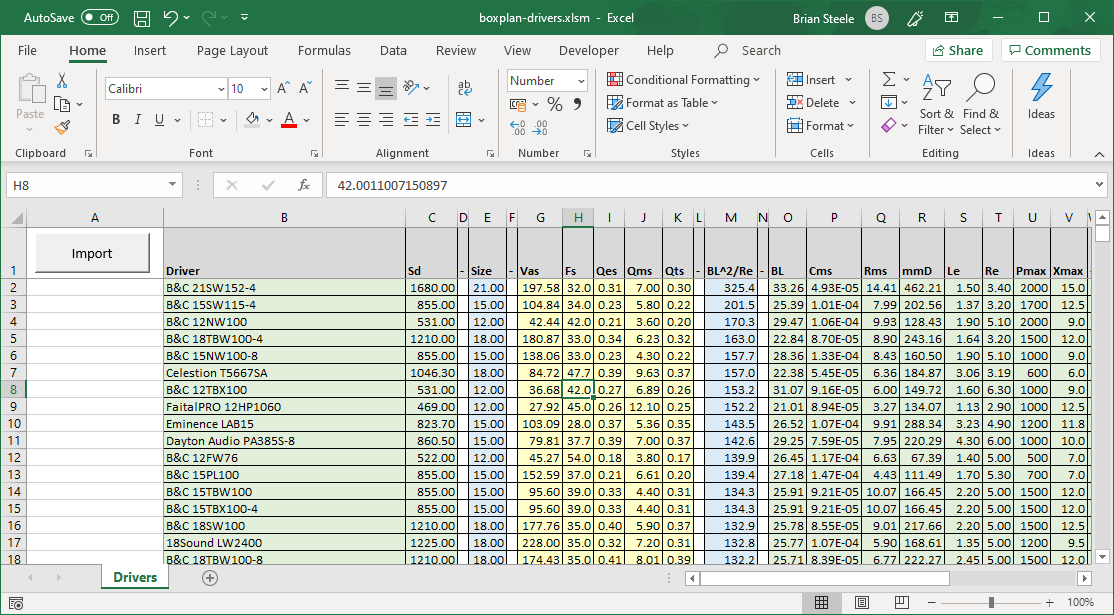Screen dimensions: 1114x615
Task: Toggle Italic formatting
Action: (x=138, y=120)
